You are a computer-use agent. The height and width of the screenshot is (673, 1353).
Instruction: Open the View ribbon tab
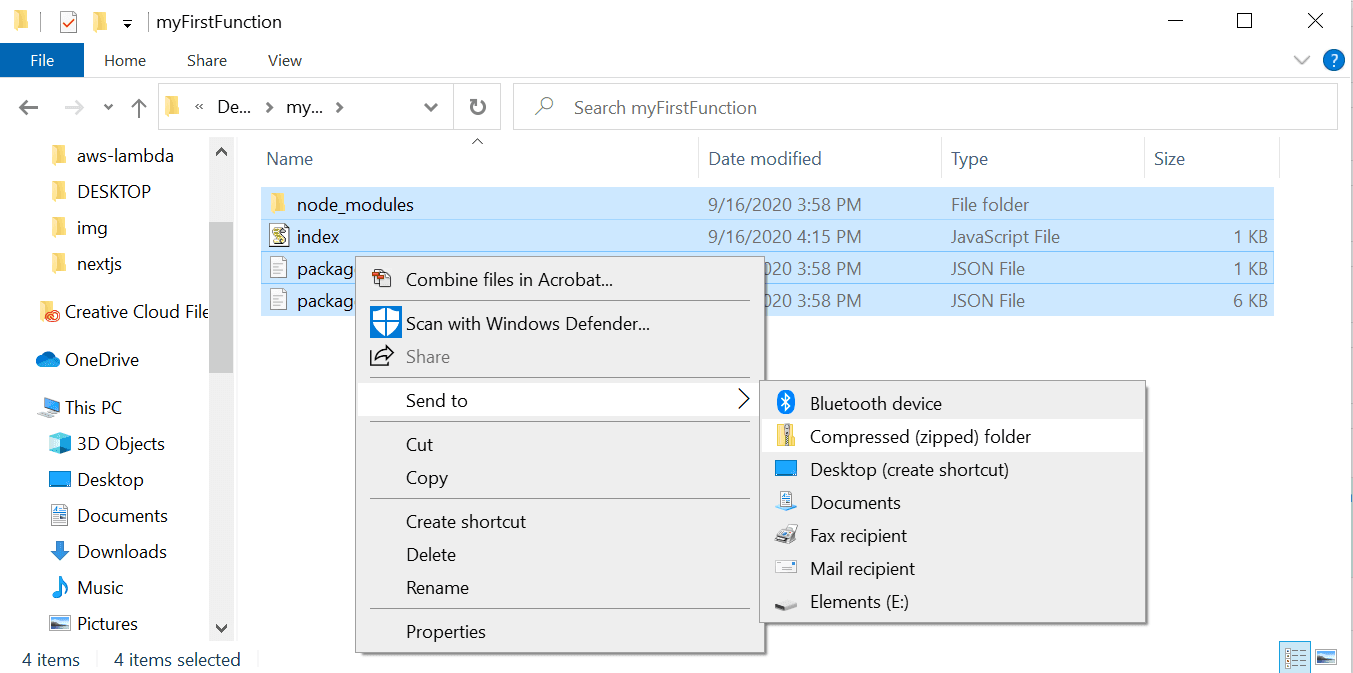click(x=284, y=60)
